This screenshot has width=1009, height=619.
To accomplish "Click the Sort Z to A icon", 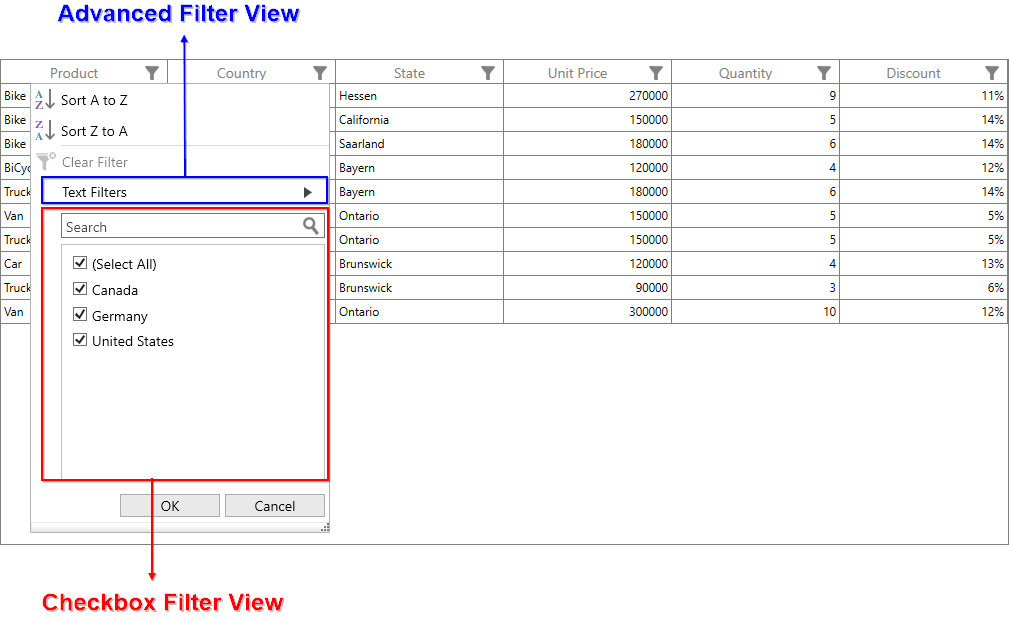I will [x=44, y=130].
